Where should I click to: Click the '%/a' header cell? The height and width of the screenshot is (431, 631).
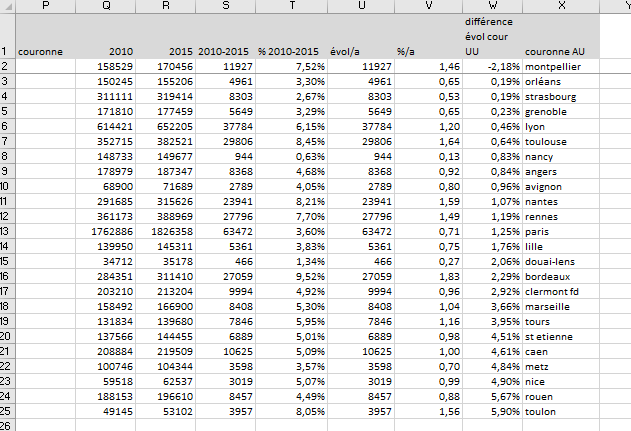click(x=429, y=36)
